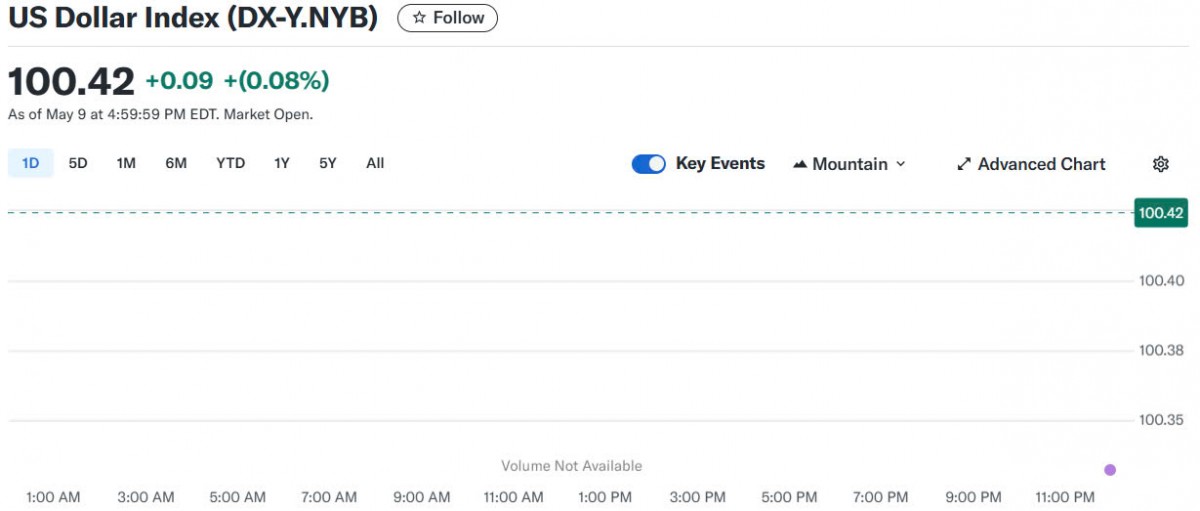
Task: Open the Advanced Chart link
Action: coord(1041,164)
